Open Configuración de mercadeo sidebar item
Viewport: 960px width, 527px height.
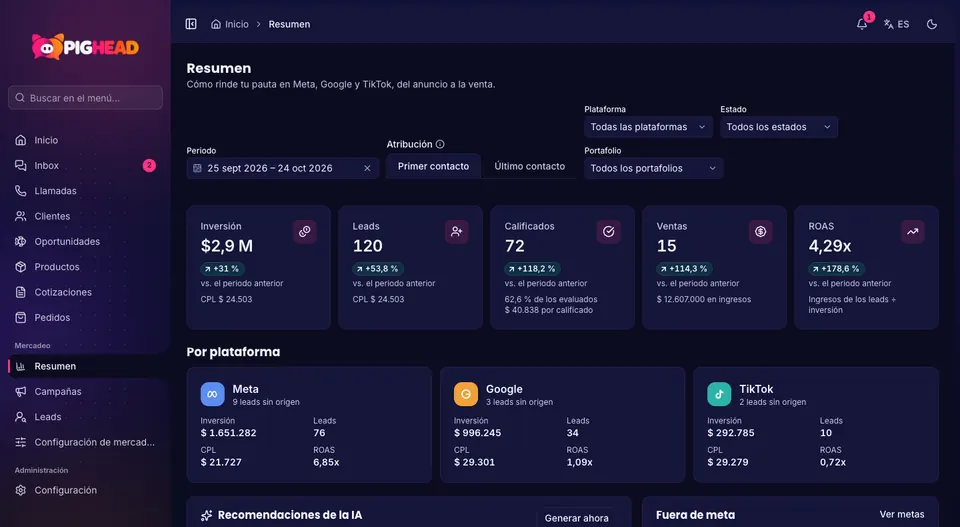tap(85, 442)
